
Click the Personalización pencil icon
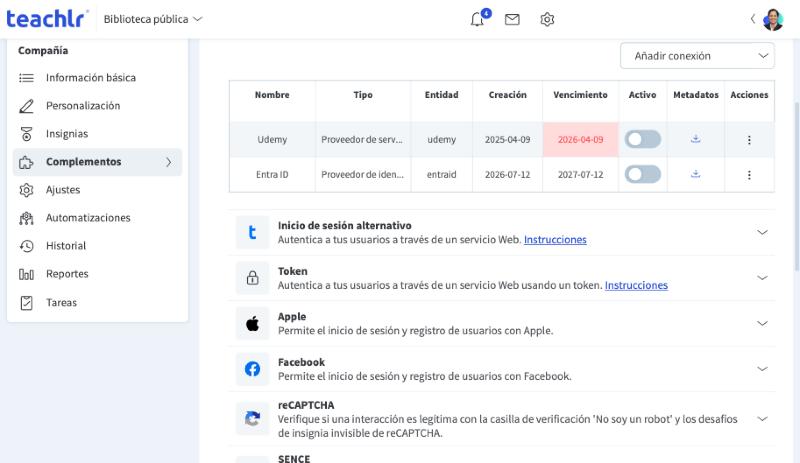coord(26,106)
